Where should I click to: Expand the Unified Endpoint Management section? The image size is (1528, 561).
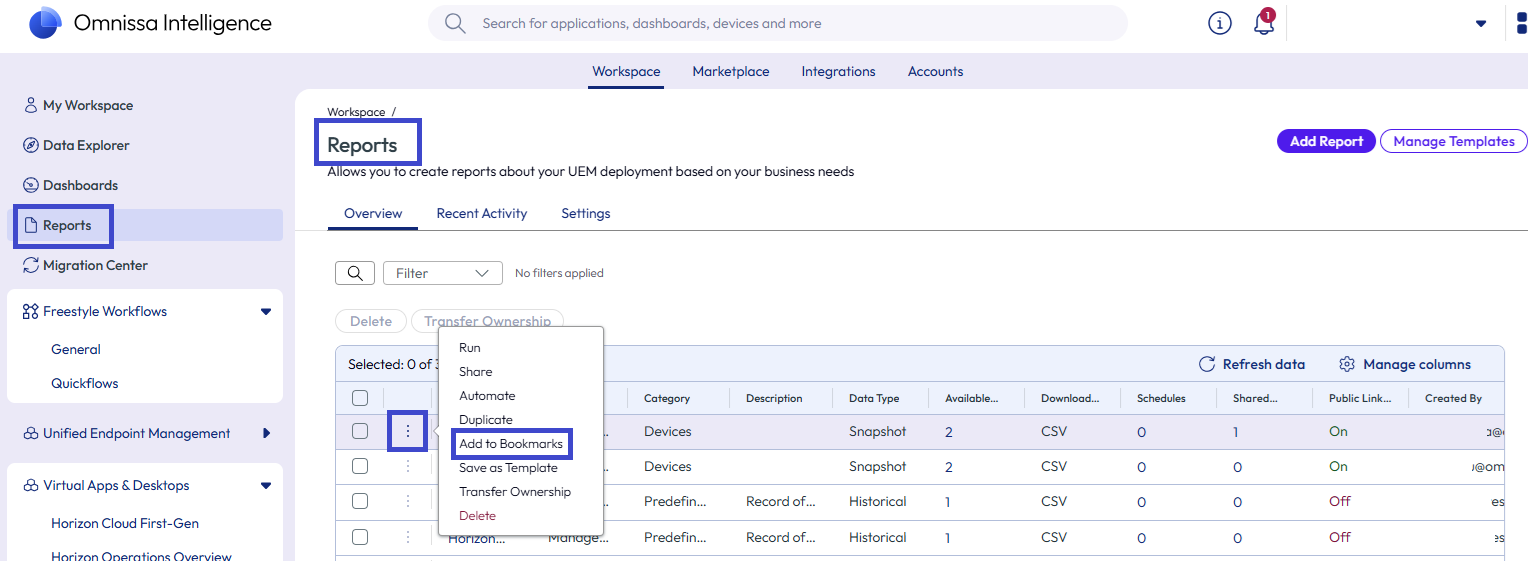pos(266,433)
